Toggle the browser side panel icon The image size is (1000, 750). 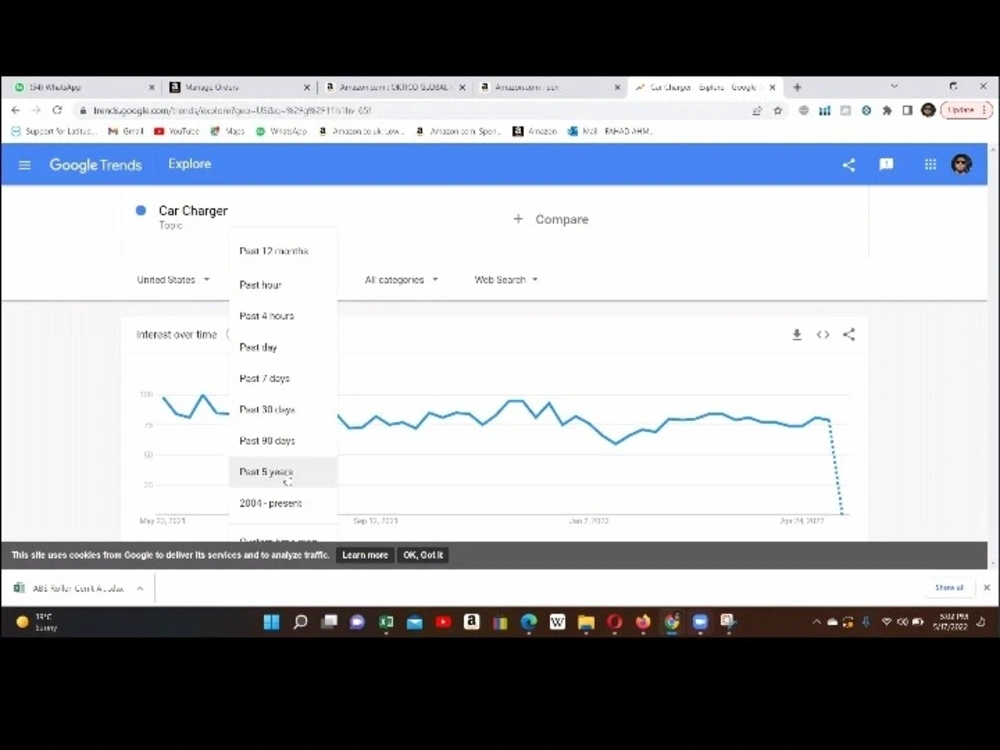pyautogui.click(x=908, y=110)
